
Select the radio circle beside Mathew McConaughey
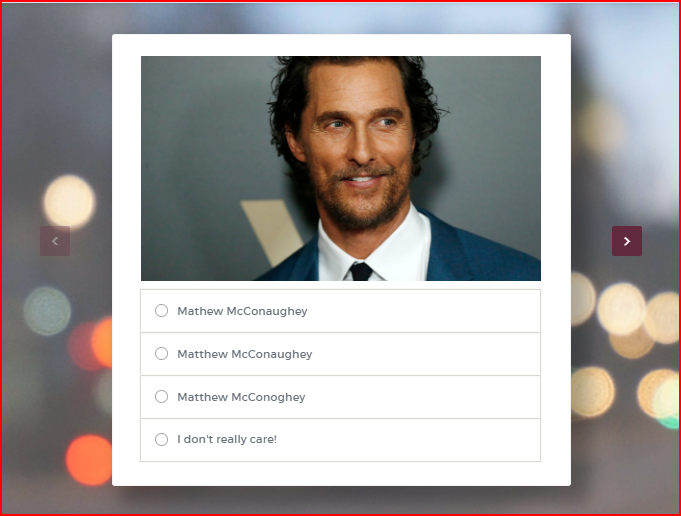coord(161,311)
